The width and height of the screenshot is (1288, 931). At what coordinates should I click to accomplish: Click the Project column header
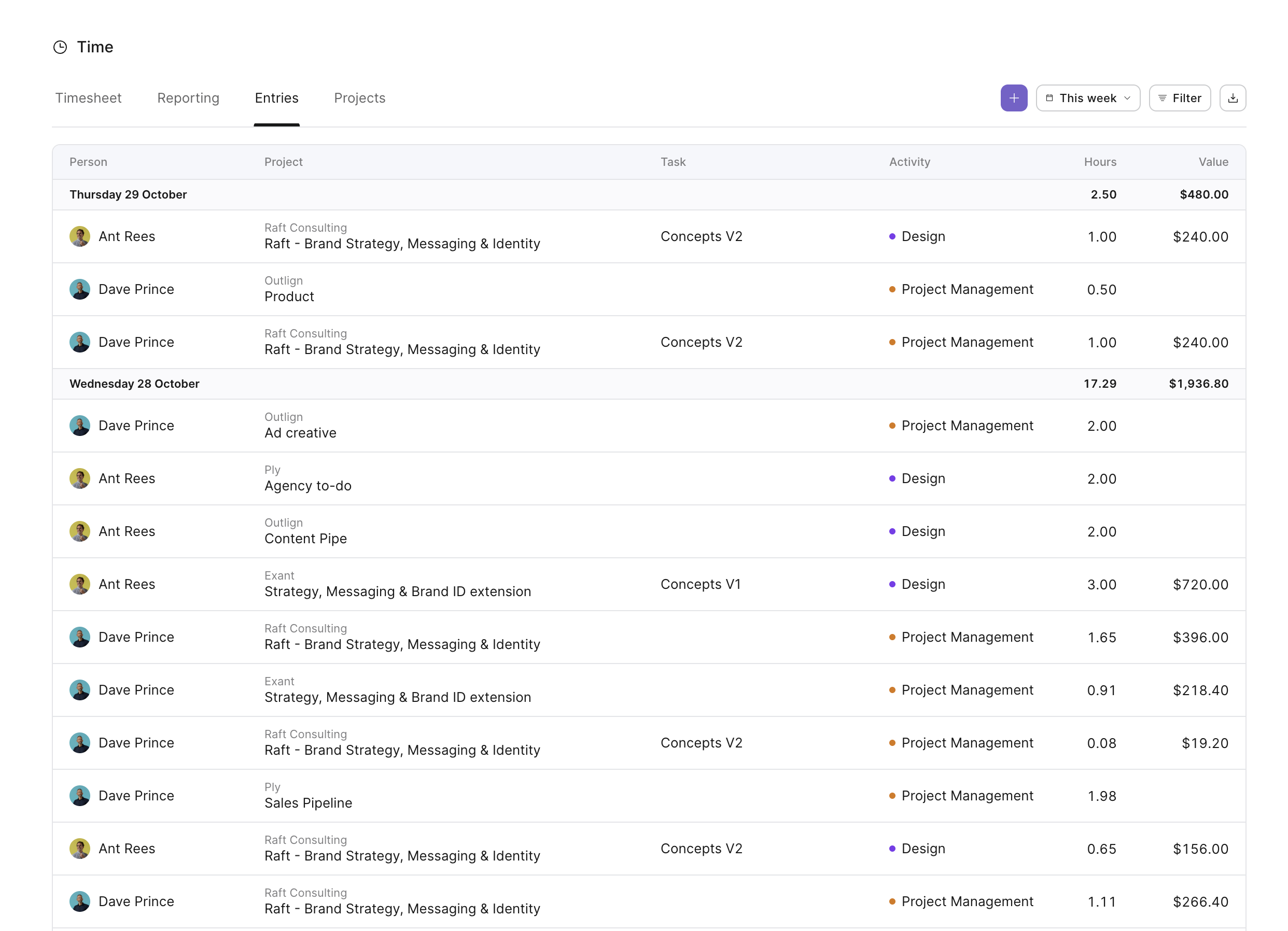click(x=284, y=162)
